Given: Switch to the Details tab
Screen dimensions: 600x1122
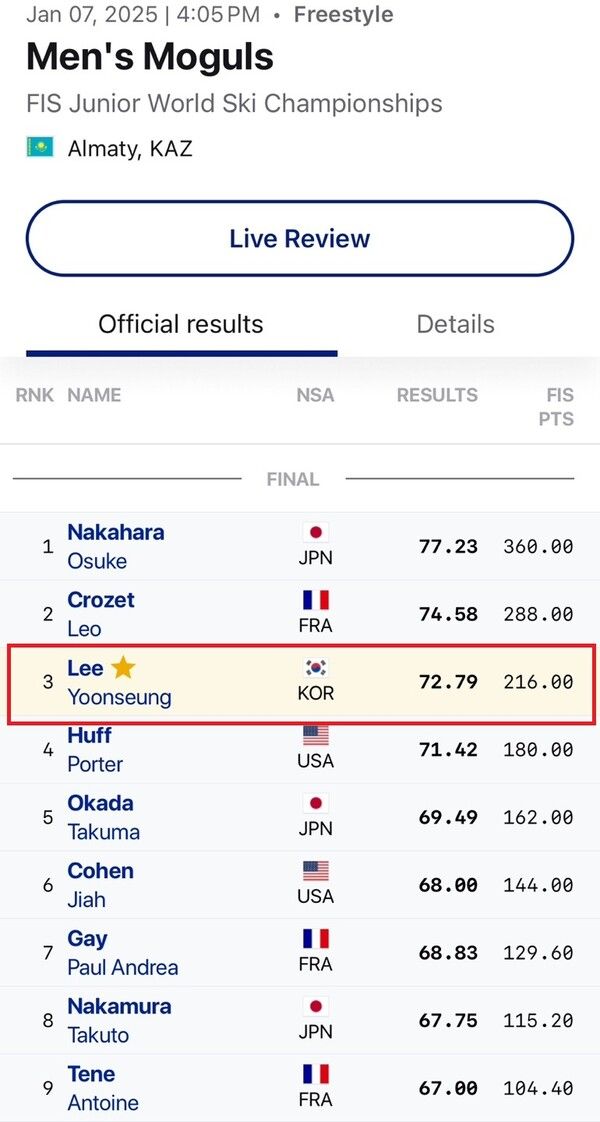Looking at the screenshot, I should pyautogui.click(x=455, y=325).
